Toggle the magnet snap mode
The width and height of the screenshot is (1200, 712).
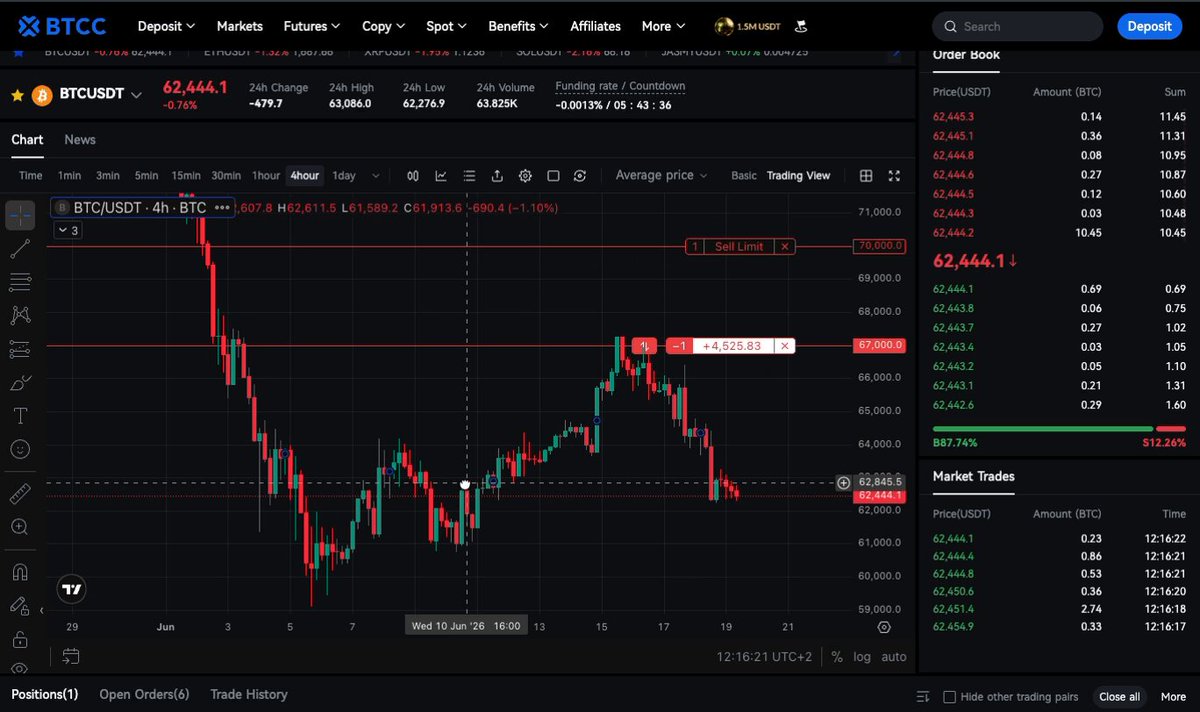pos(20,572)
